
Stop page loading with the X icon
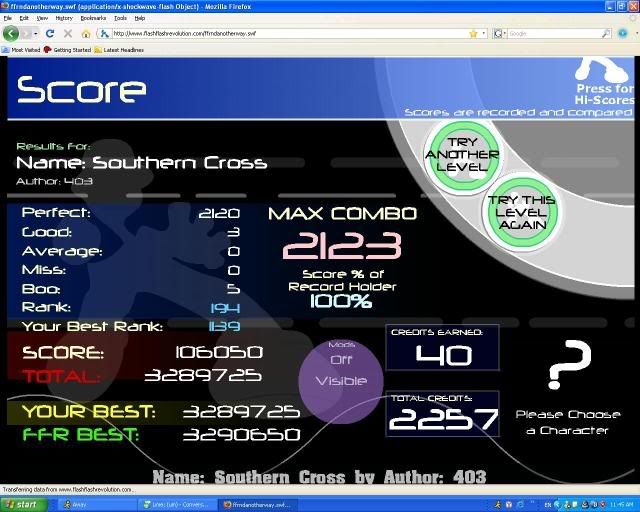68,33
